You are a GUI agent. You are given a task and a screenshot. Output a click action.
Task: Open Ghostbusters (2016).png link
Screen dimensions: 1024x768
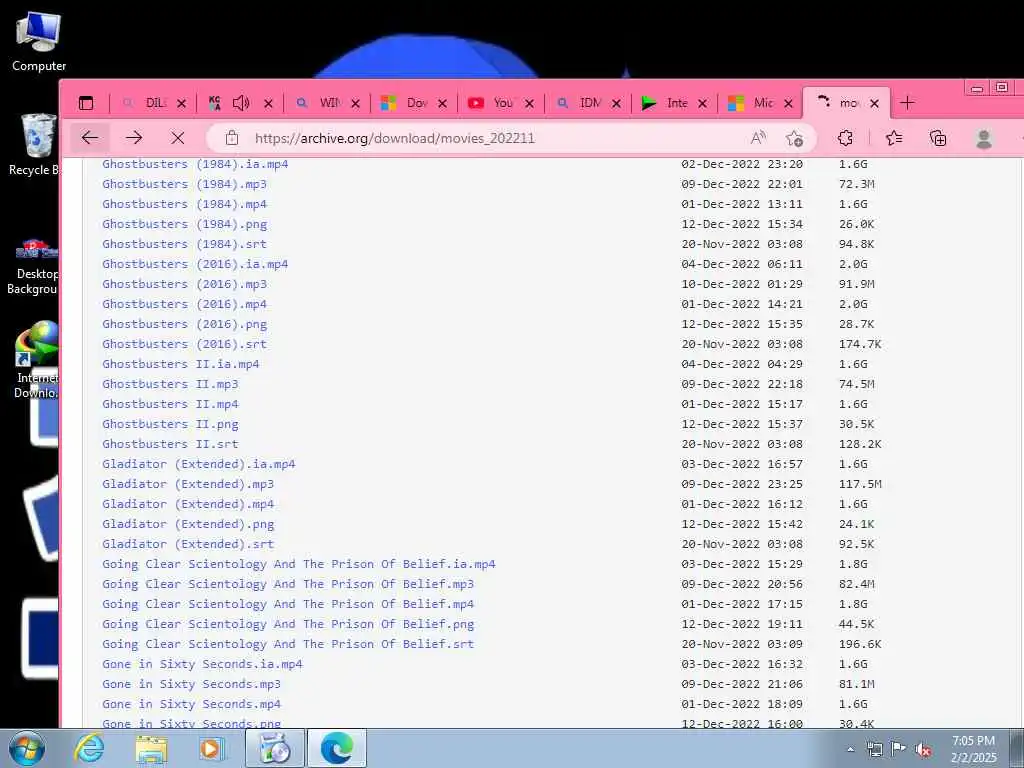(x=184, y=324)
